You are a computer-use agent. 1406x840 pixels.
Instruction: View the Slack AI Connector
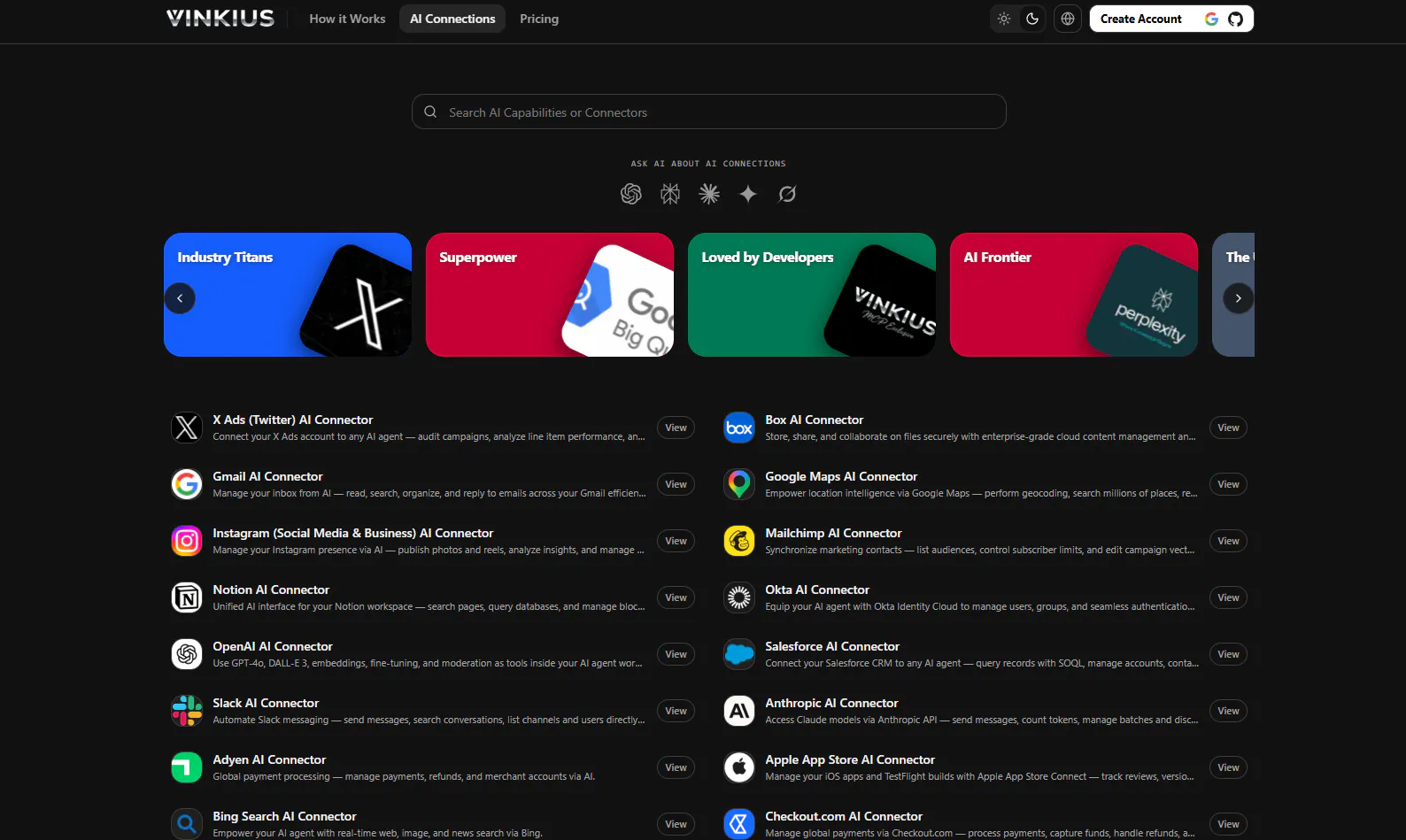tap(676, 711)
